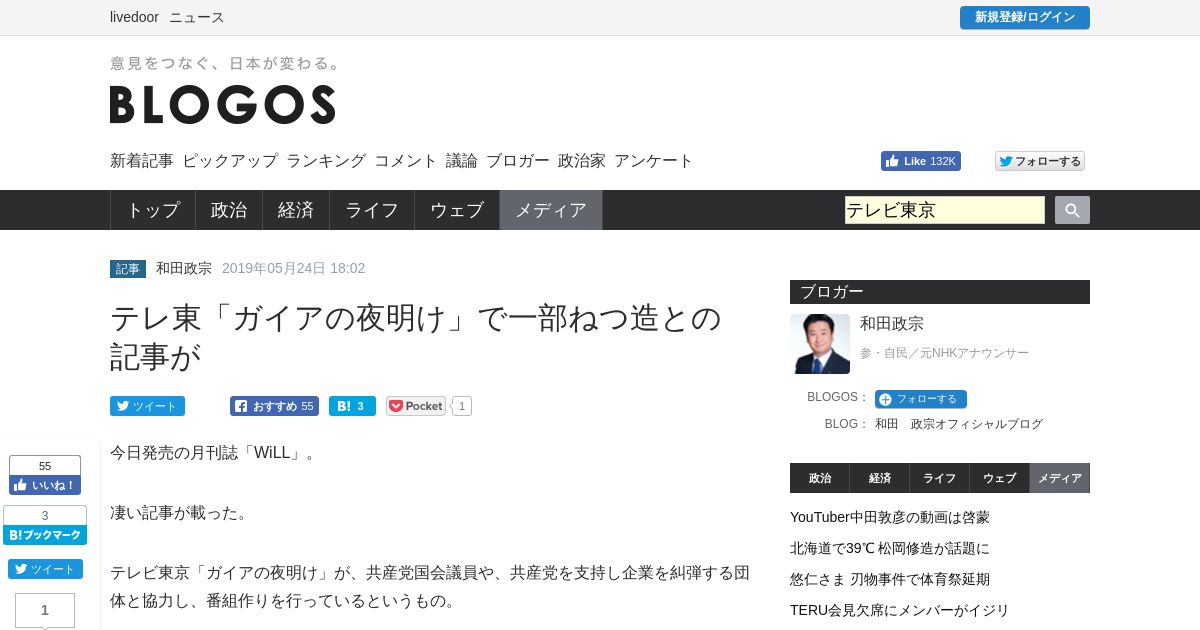
Task: Select the トップ tab in the dark navigation bar
Action: pyautogui.click(x=153, y=210)
